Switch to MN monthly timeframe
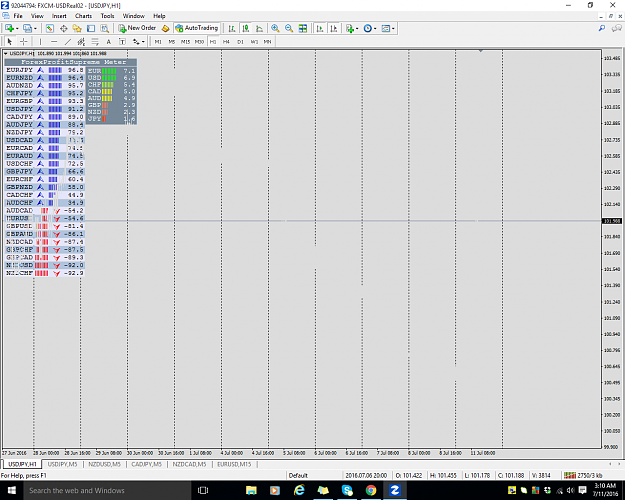625x500 pixels. coord(267,41)
